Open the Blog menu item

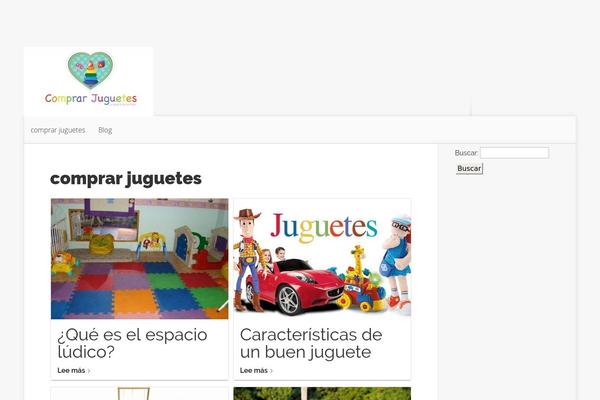tap(105, 130)
